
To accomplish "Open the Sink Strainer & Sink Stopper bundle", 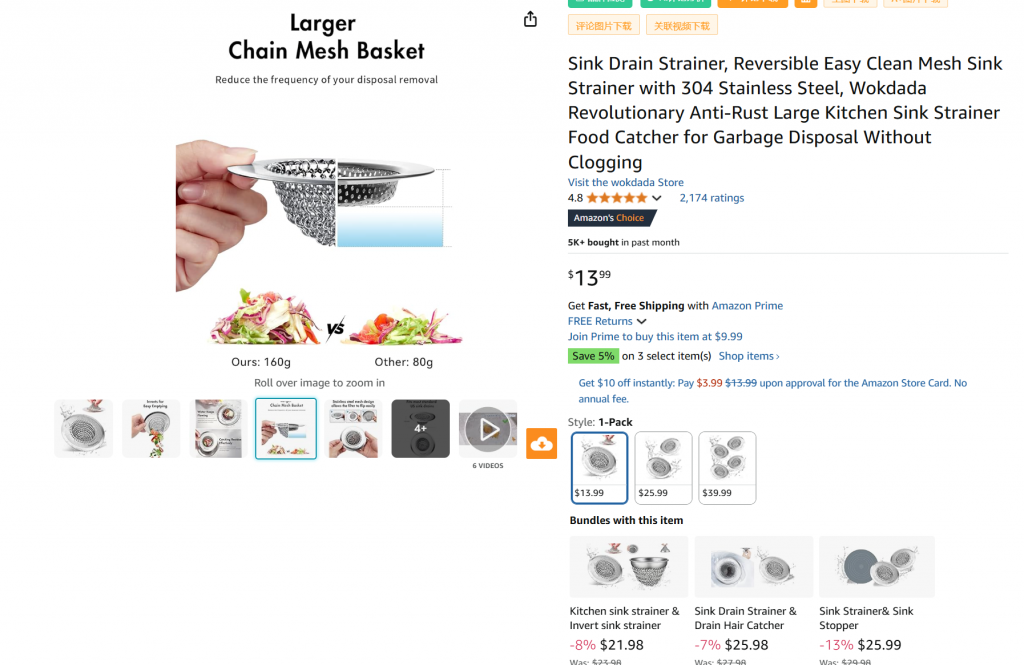I will point(876,567).
